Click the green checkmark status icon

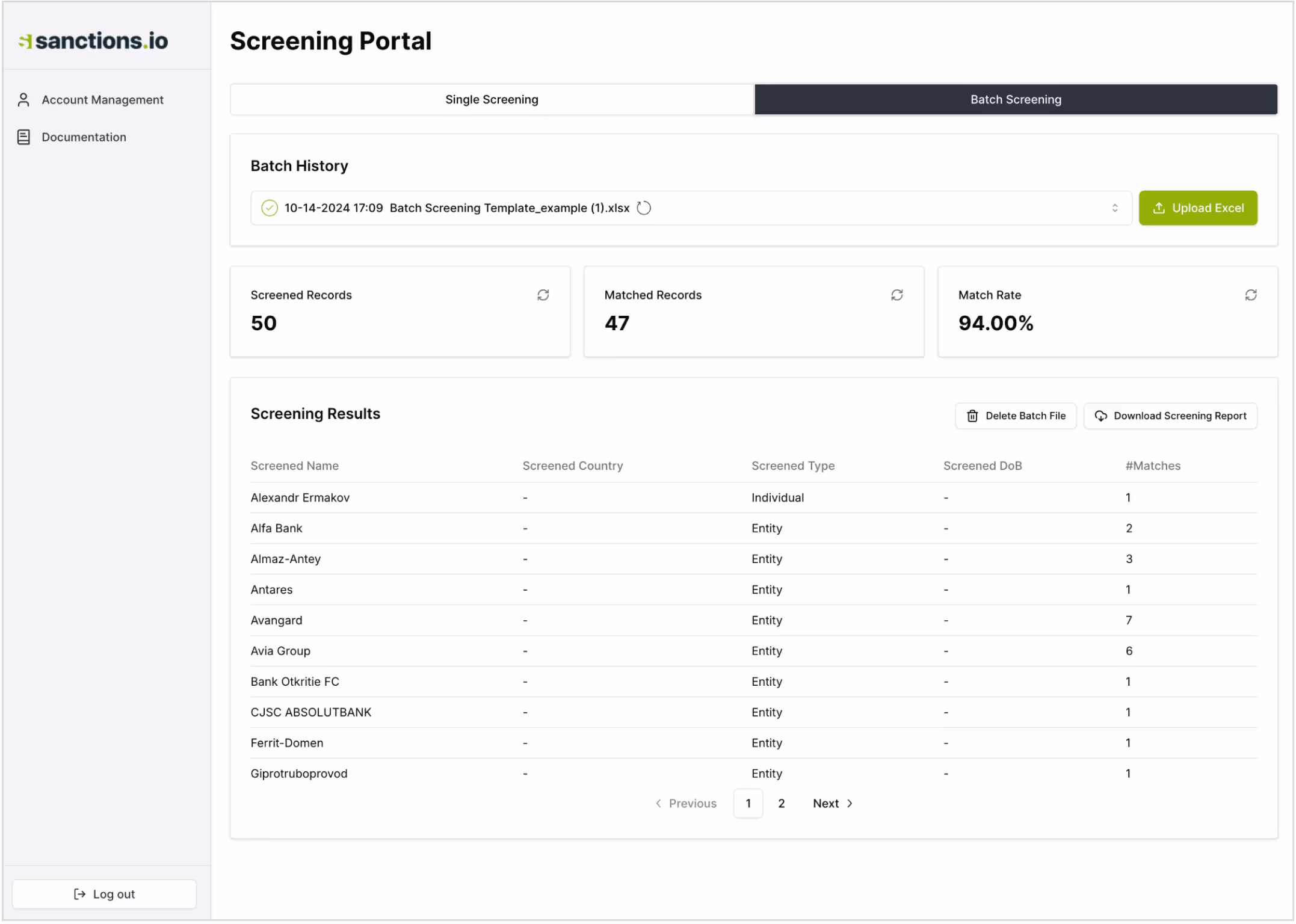click(x=269, y=208)
